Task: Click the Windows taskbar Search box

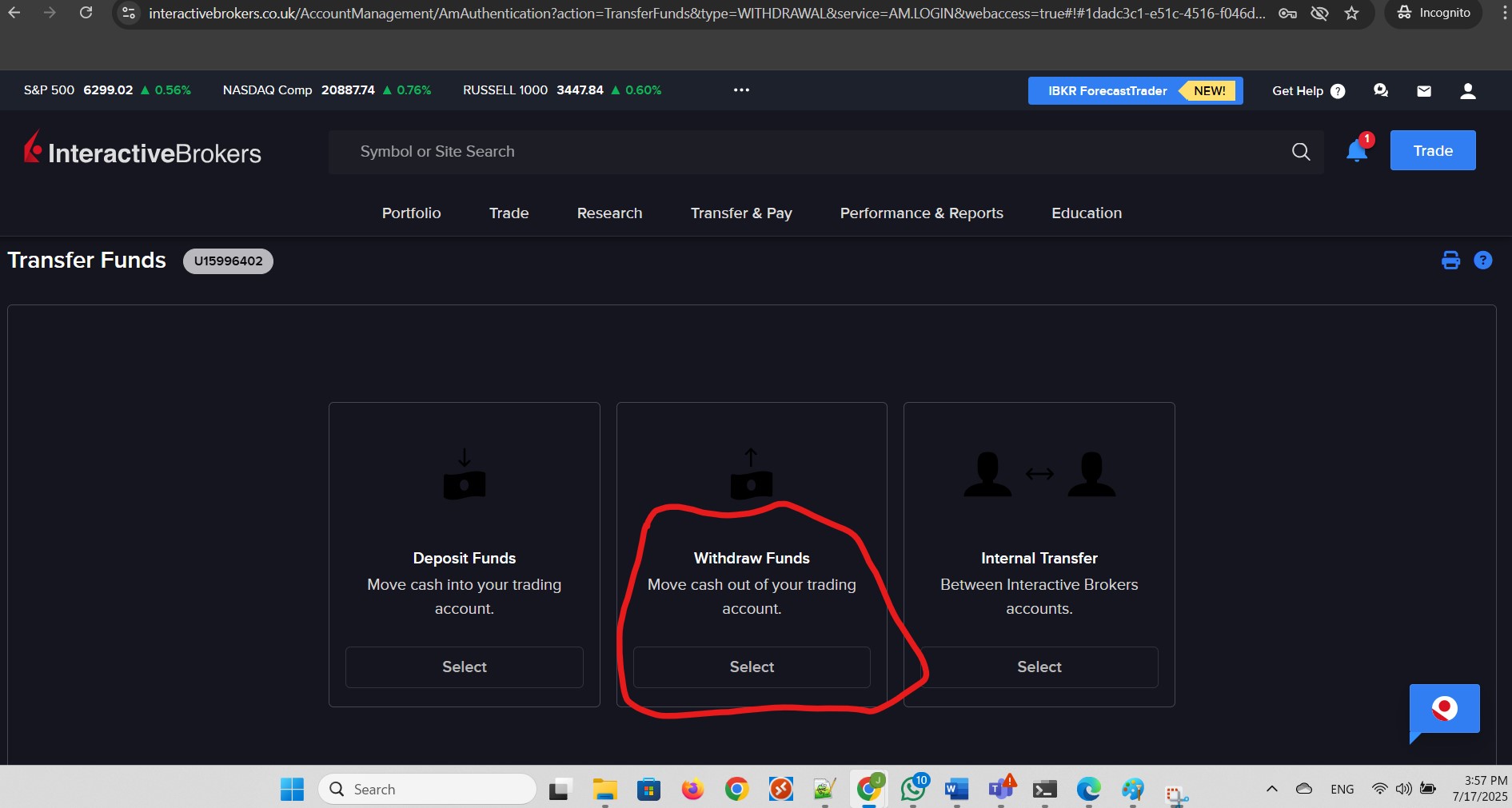Action: tap(427, 790)
